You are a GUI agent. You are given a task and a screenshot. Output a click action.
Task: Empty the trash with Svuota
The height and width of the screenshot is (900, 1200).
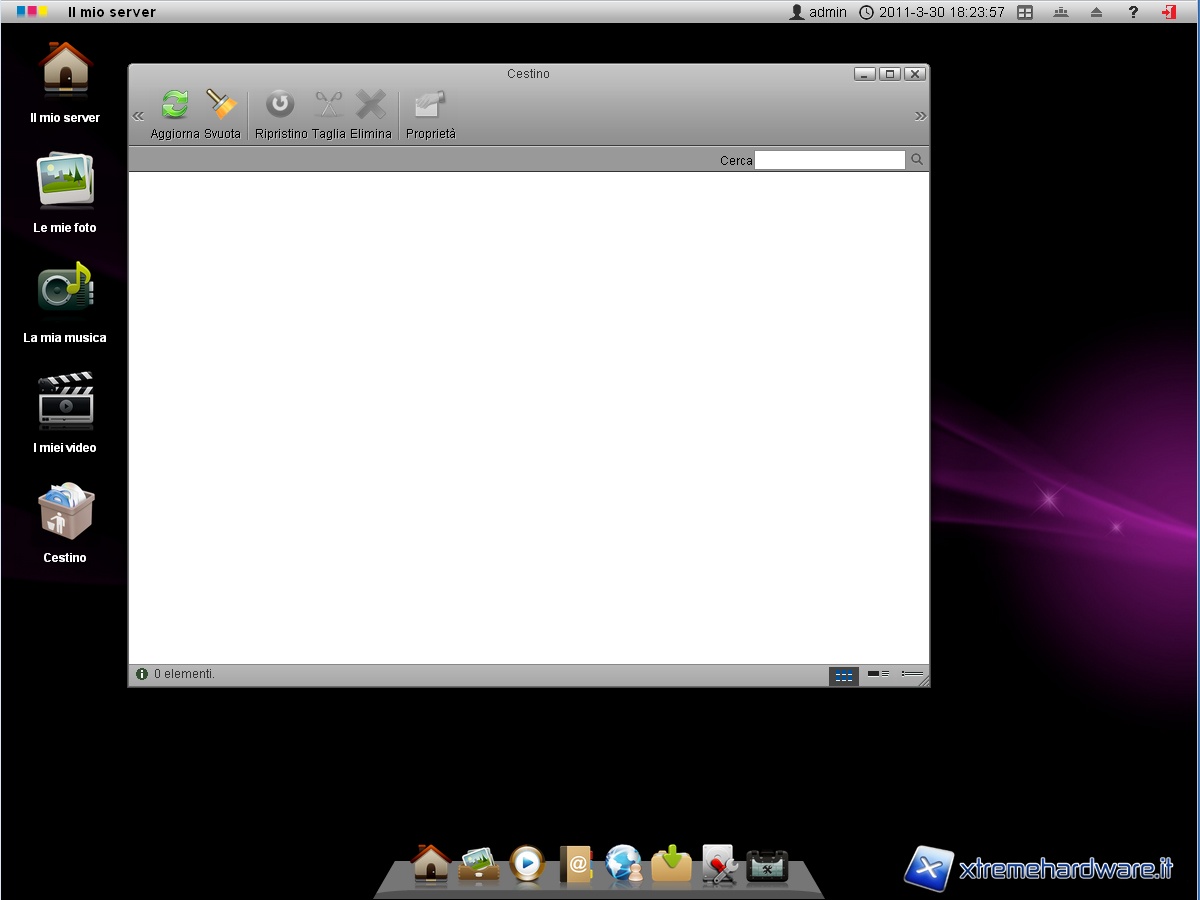click(222, 105)
